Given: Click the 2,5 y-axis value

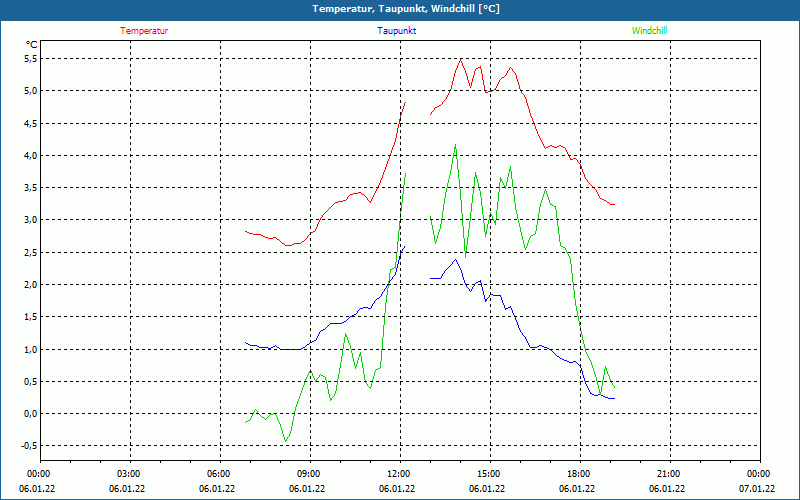Looking at the screenshot, I should coord(31,253).
